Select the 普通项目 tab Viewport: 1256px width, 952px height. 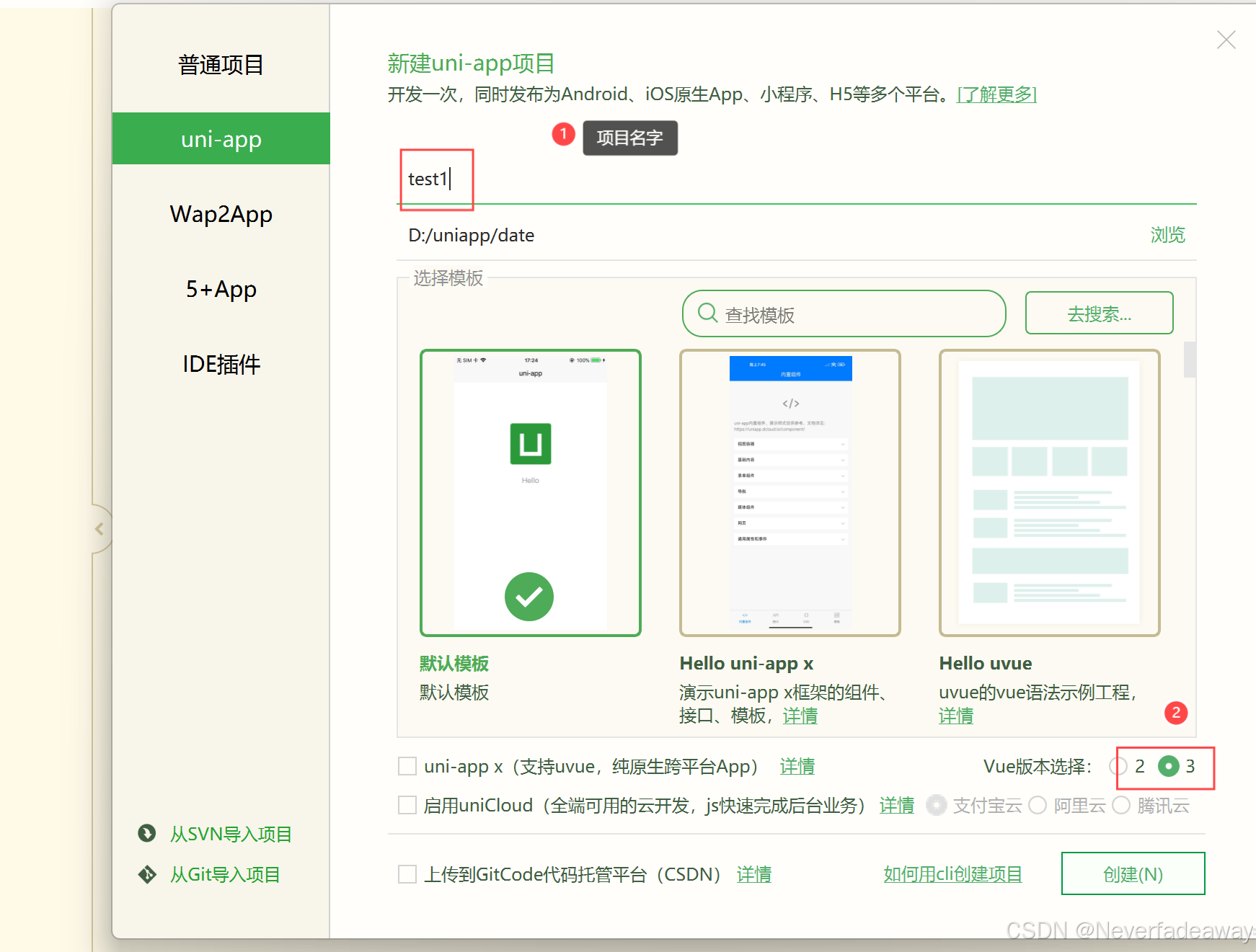221,65
